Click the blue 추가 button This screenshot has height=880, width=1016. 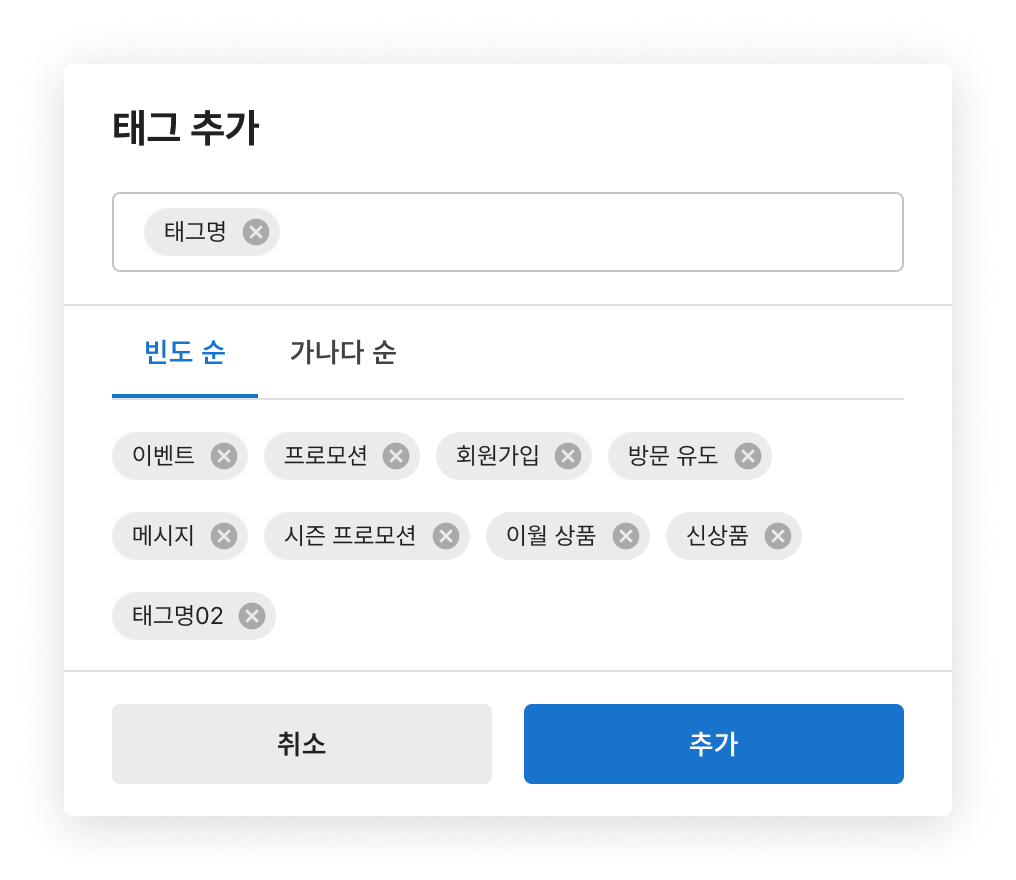point(713,744)
